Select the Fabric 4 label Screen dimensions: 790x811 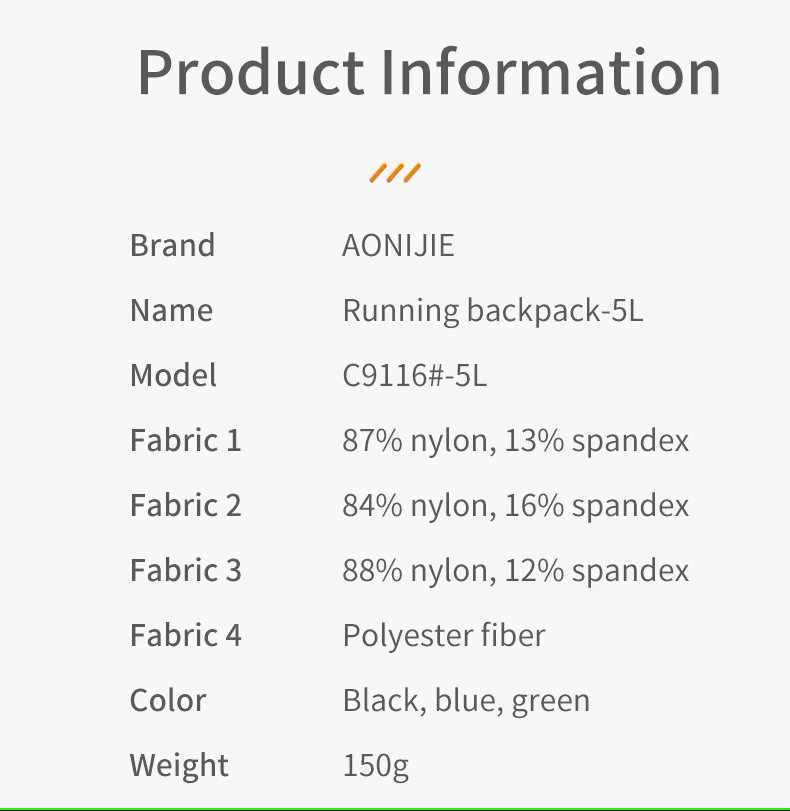click(185, 635)
